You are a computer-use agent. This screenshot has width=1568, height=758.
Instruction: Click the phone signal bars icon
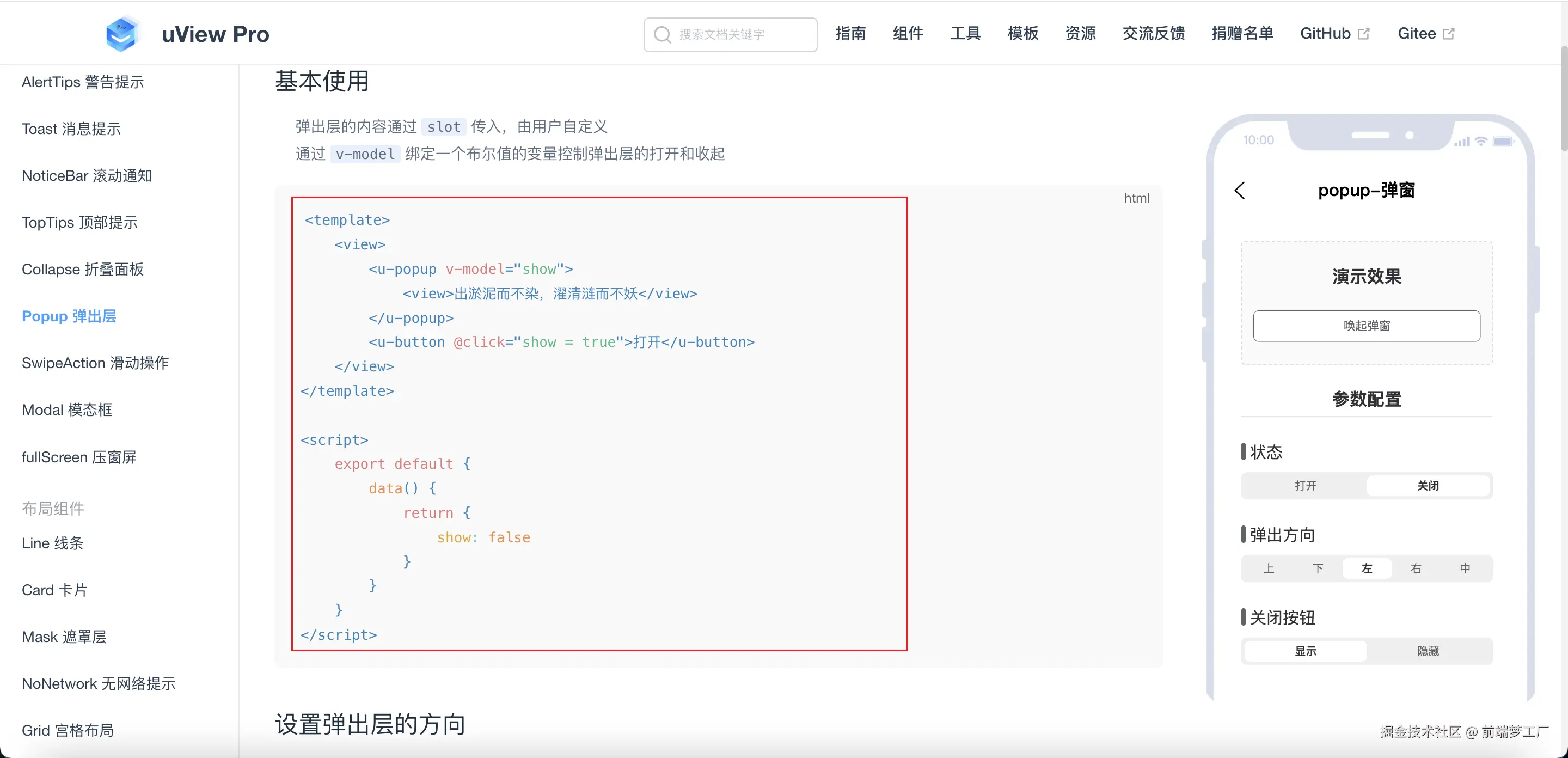click(x=1462, y=142)
